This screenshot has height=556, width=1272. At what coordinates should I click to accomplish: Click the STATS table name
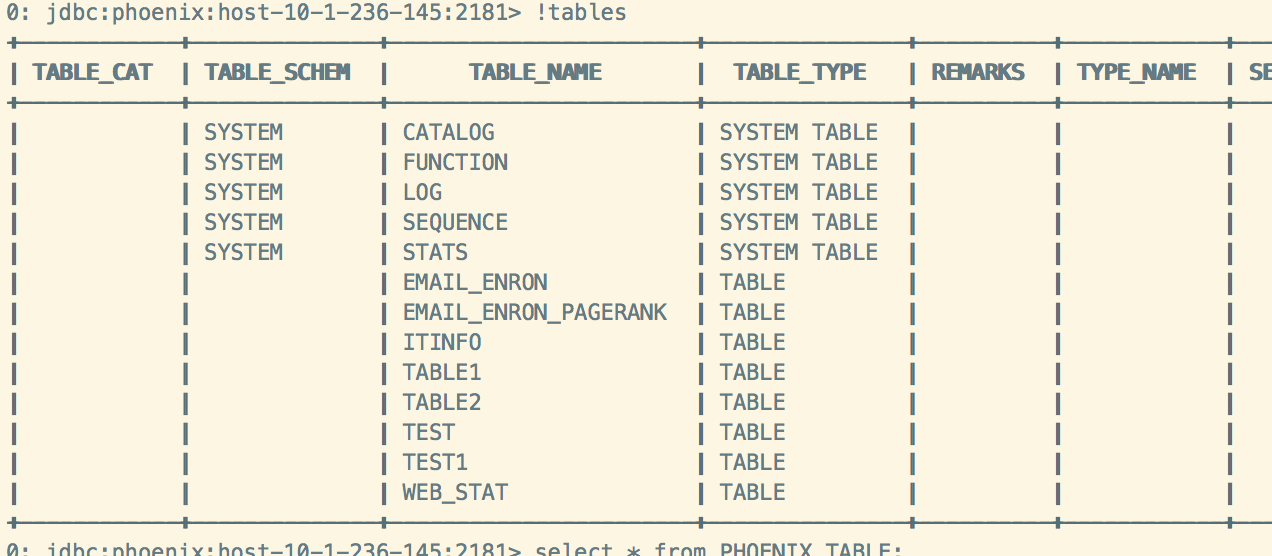[x=435, y=252]
